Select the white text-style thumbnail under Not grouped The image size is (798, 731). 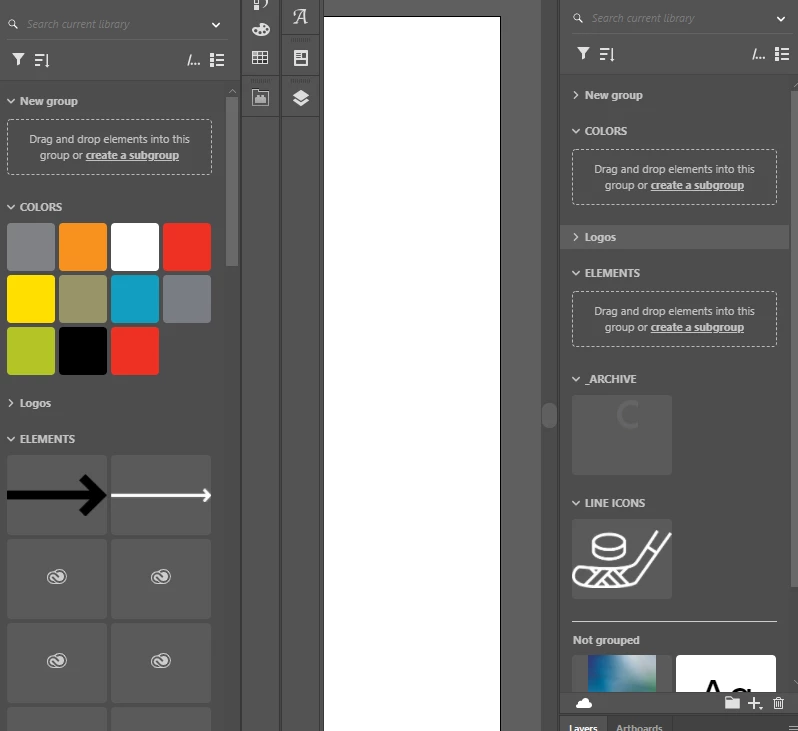(x=726, y=673)
